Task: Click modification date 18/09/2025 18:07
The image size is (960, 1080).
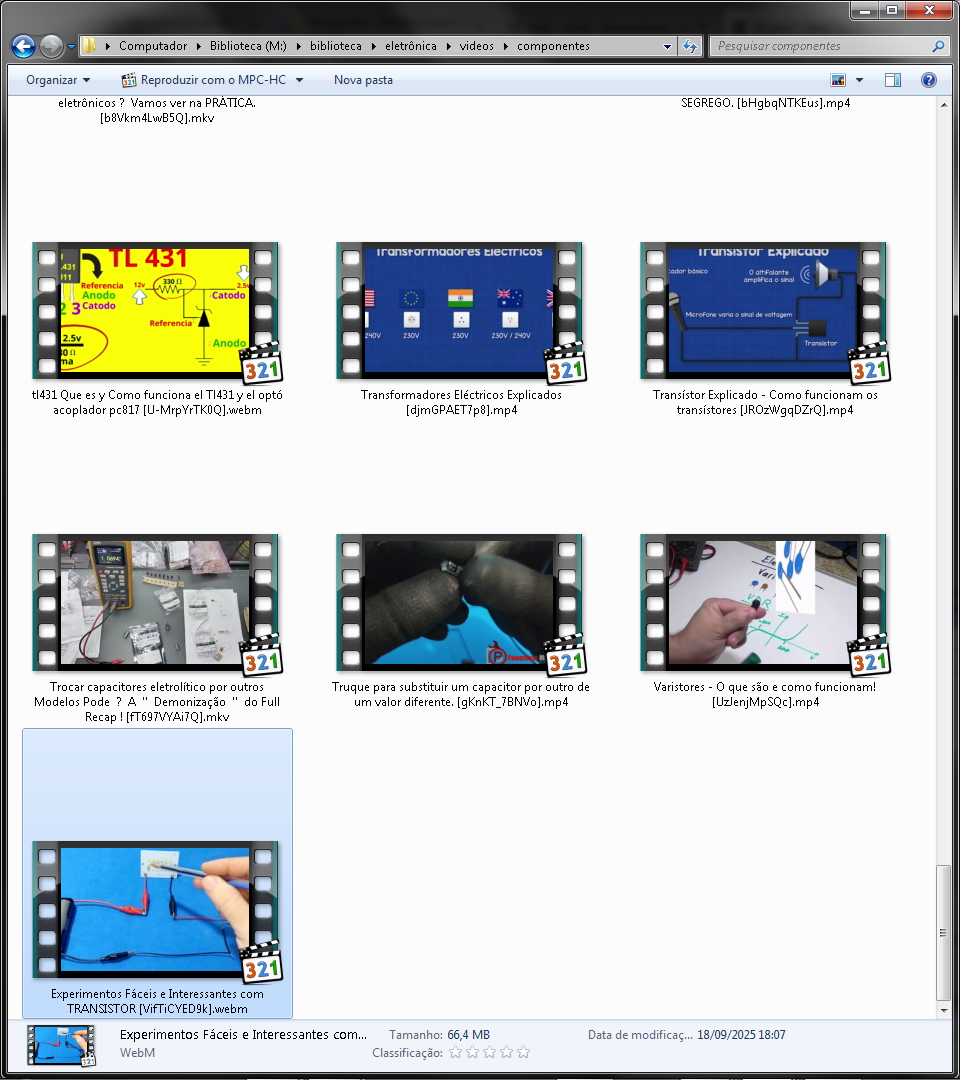Action: [x=741, y=1035]
